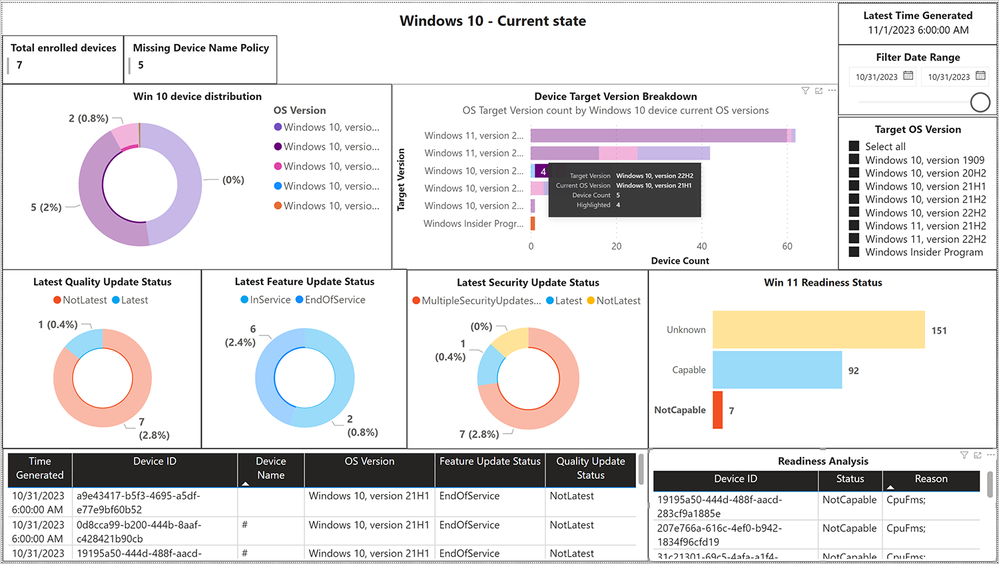Click 5 (2%) label in Win 10 distribution
This screenshot has width=999, height=564.
[46, 207]
